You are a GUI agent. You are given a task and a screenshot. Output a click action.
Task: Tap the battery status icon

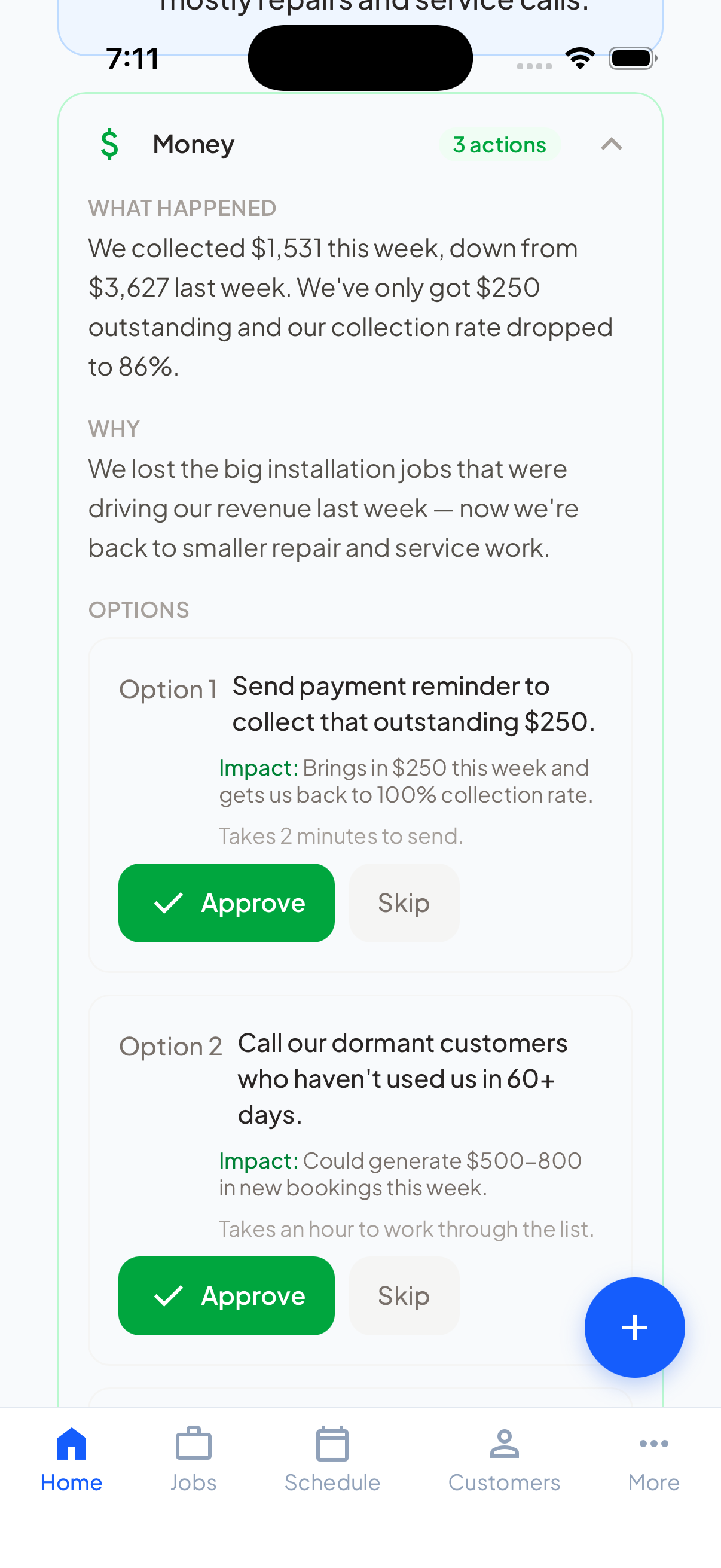[x=632, y=59]
